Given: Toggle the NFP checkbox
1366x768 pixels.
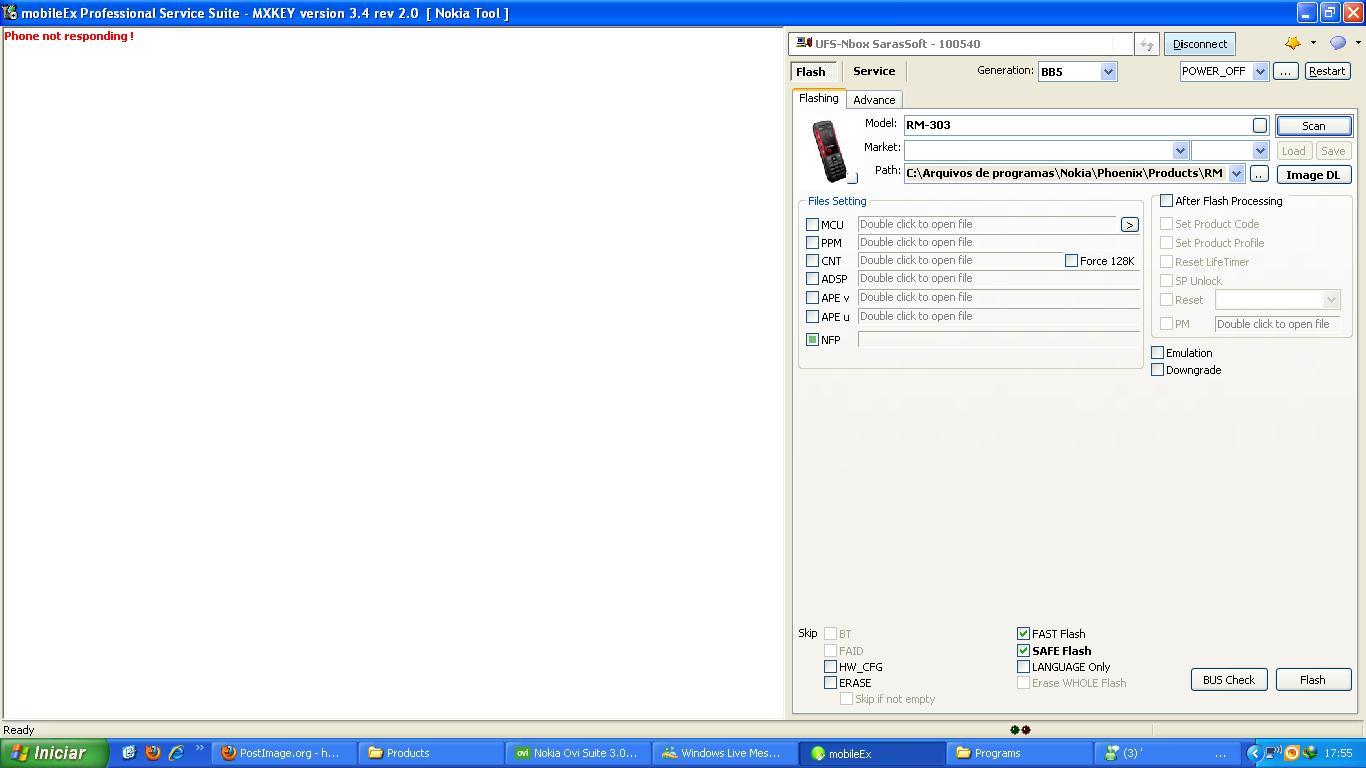Looking at the screenshot, I should (x=812, y=340).
